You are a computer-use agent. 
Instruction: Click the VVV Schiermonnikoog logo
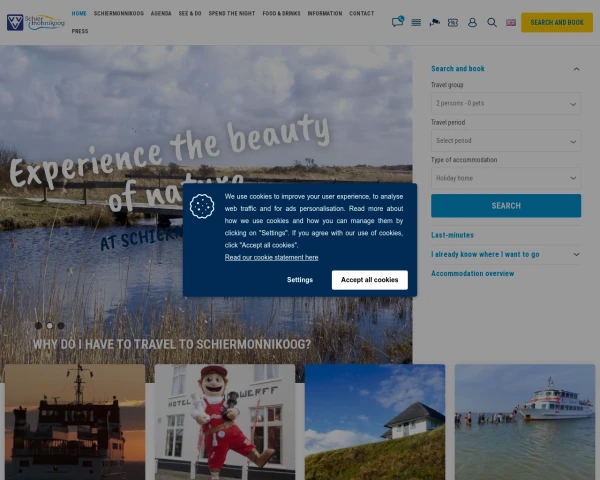36,22
